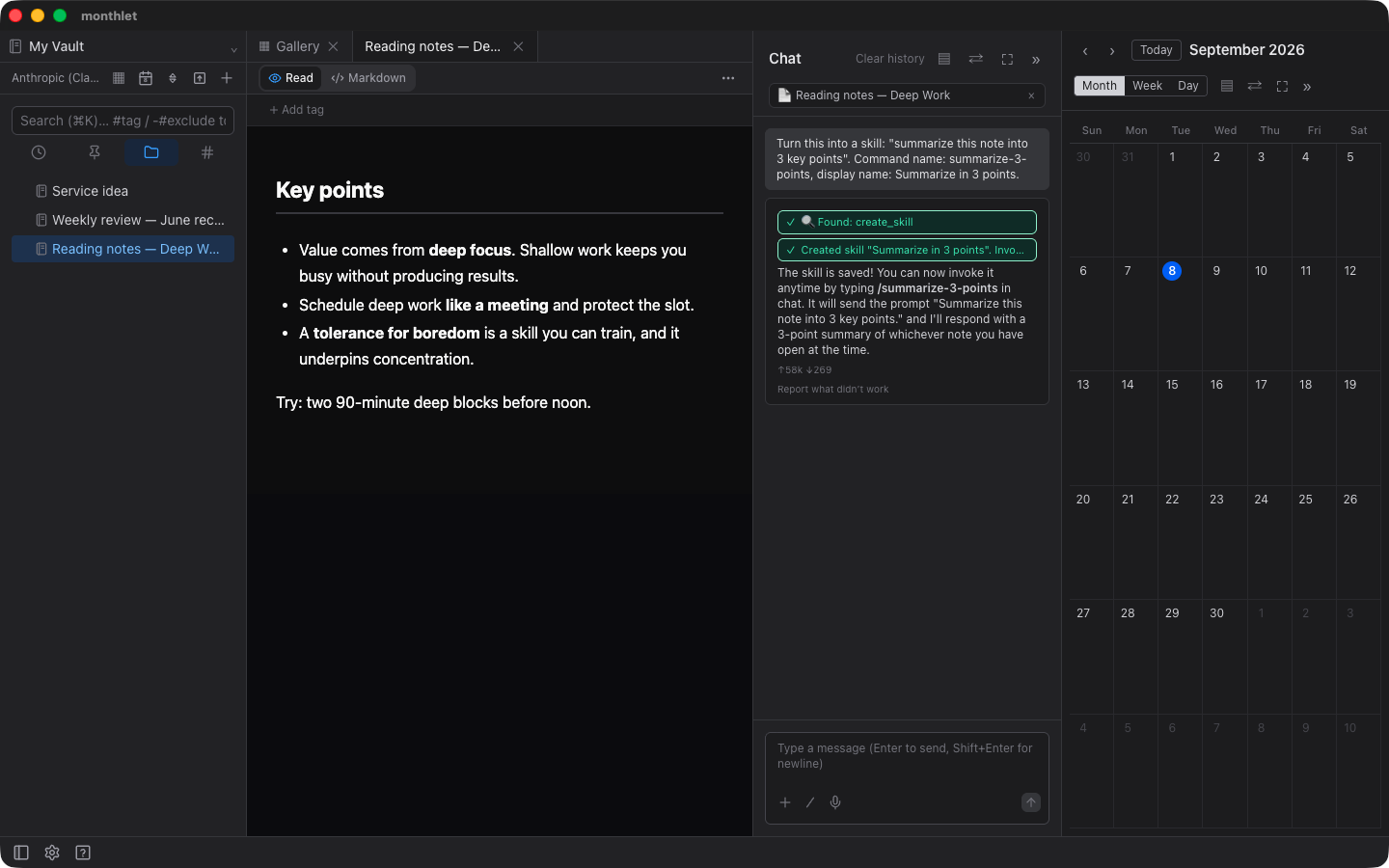Click the "Try: two 90-minute deep blocks" line
This screenshot has width=1389, height=868.
click(433, 402)
